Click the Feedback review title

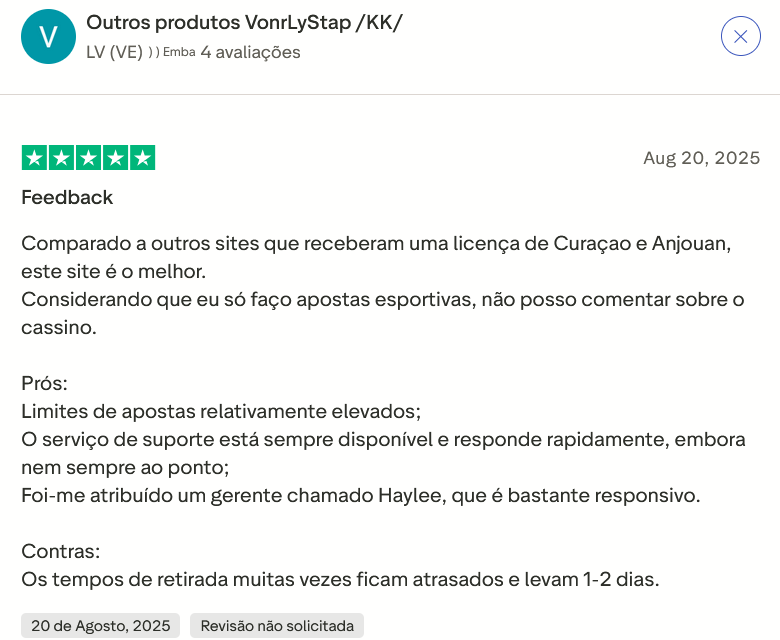tap(67, 197)
